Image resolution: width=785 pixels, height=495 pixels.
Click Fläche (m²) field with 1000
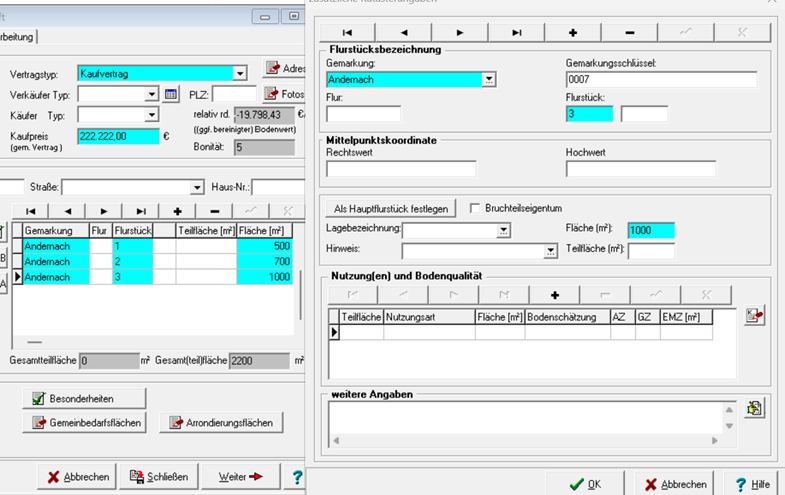(651, 230)
